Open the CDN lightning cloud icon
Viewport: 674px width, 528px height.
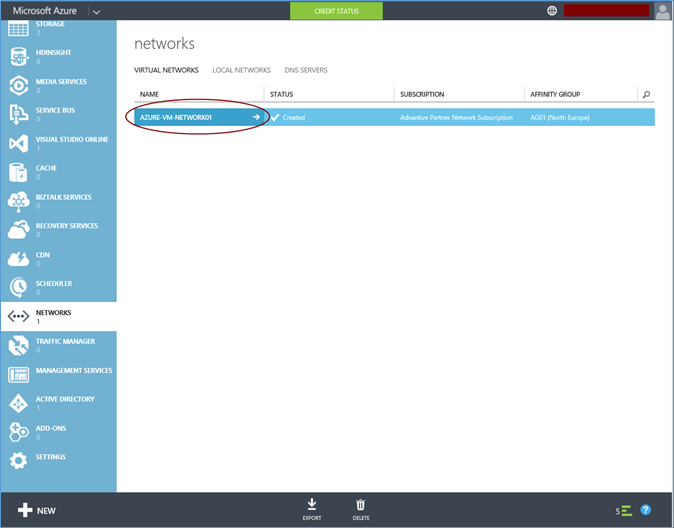(x=18, y=259)
